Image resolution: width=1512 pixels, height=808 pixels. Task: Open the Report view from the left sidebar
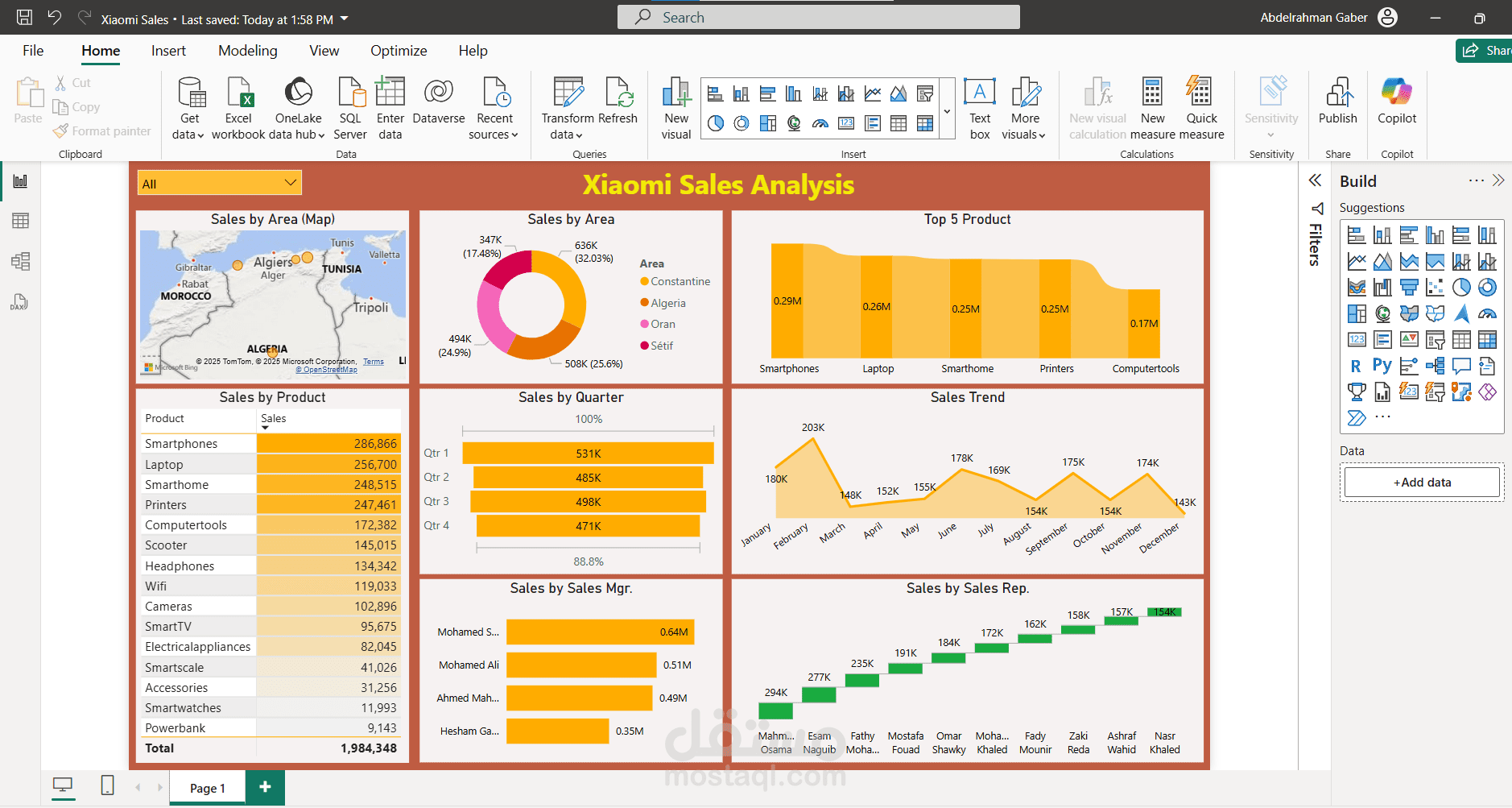[x=20, y=181]
